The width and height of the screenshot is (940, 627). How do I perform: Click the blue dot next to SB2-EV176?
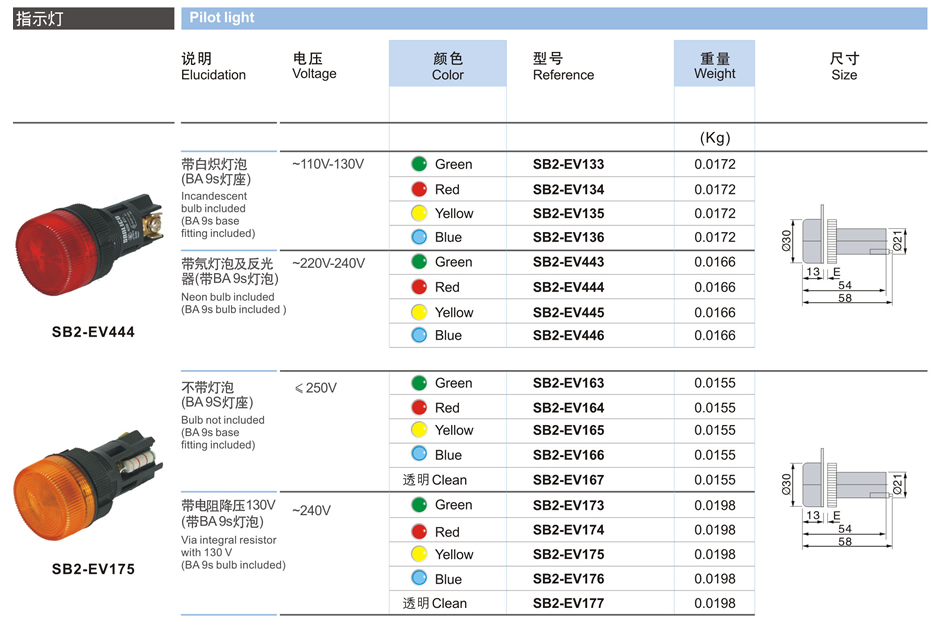coord(419,579)
